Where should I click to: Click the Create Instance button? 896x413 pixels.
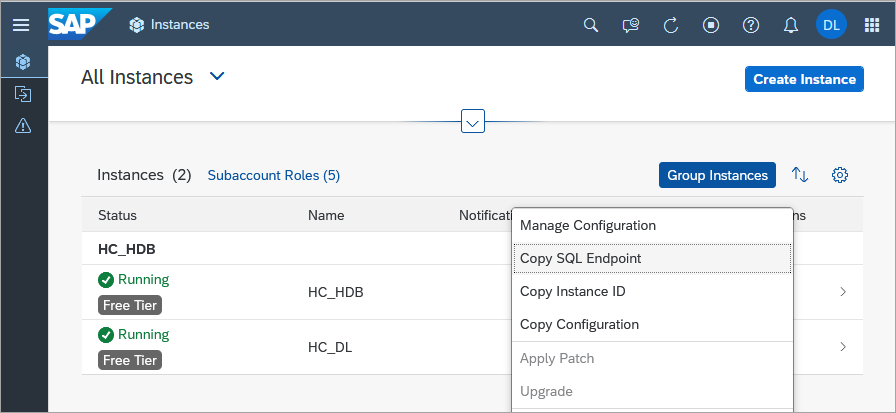pos(805,79)
